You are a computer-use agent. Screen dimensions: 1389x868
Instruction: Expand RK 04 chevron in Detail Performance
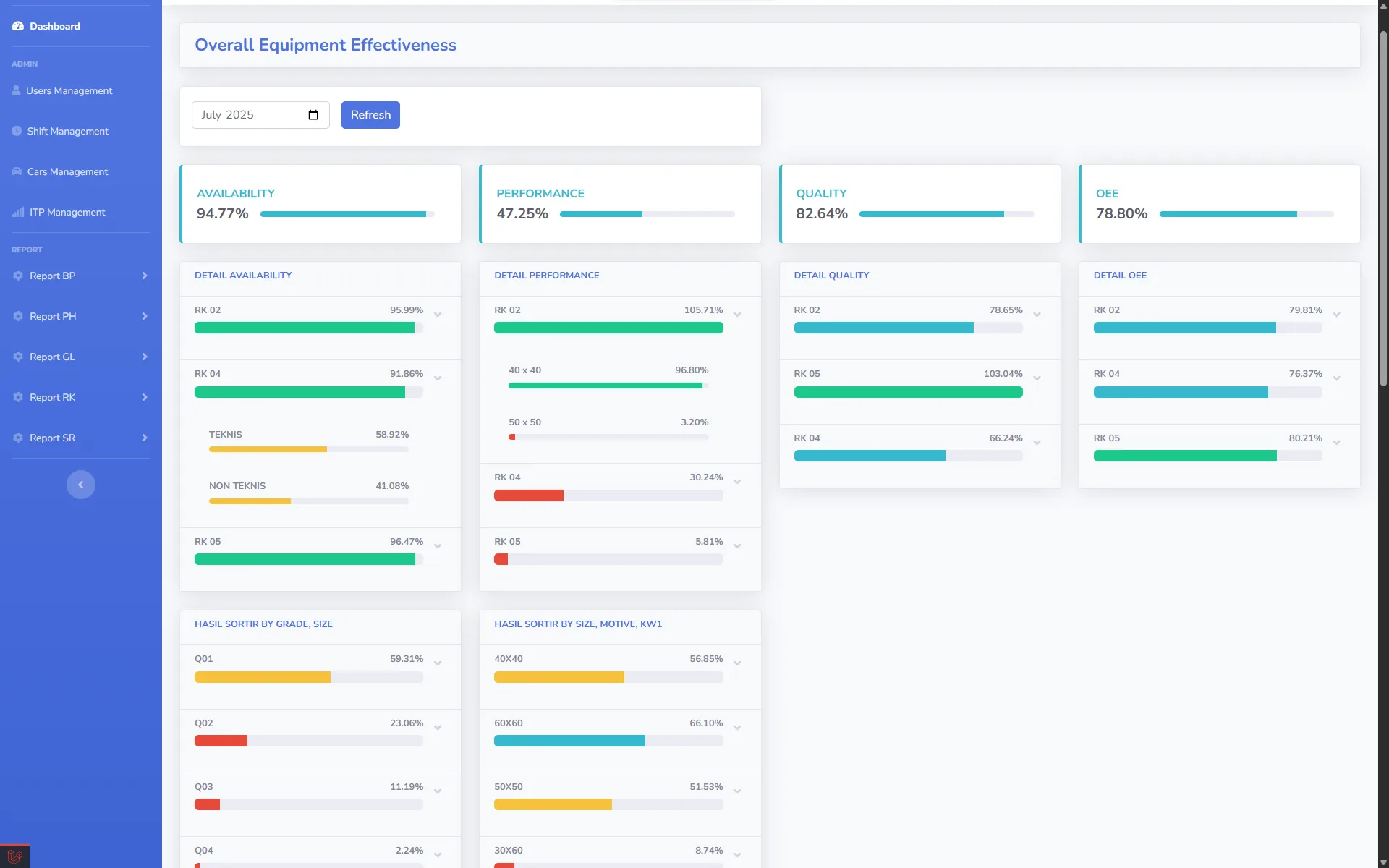[x=737, y=482]
